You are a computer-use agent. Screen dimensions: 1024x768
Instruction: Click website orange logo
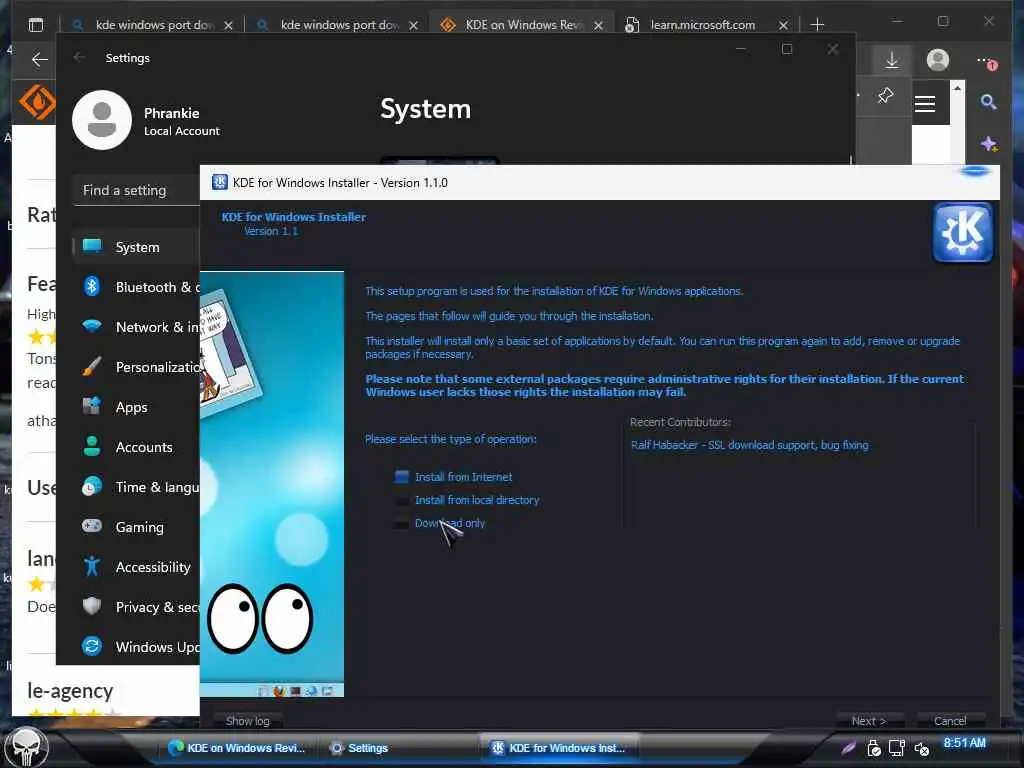click(x=37, y=102)
